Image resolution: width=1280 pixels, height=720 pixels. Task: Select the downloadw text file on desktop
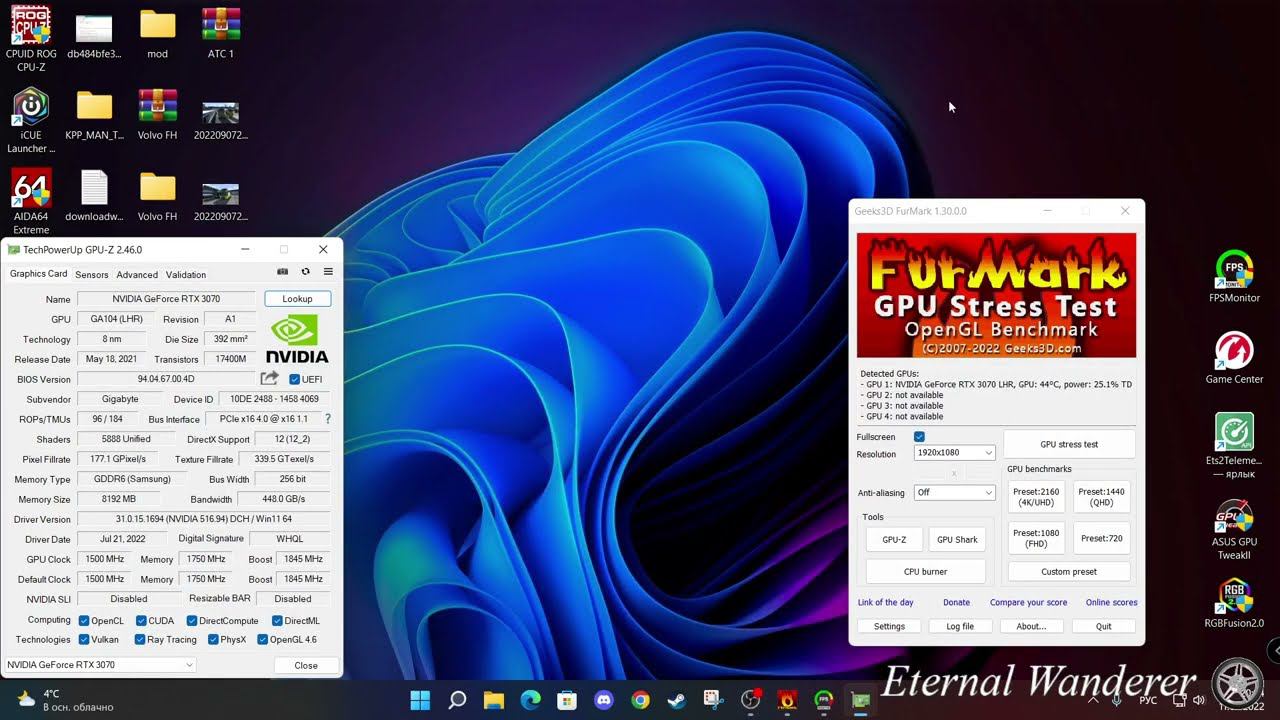coord(94,195)
